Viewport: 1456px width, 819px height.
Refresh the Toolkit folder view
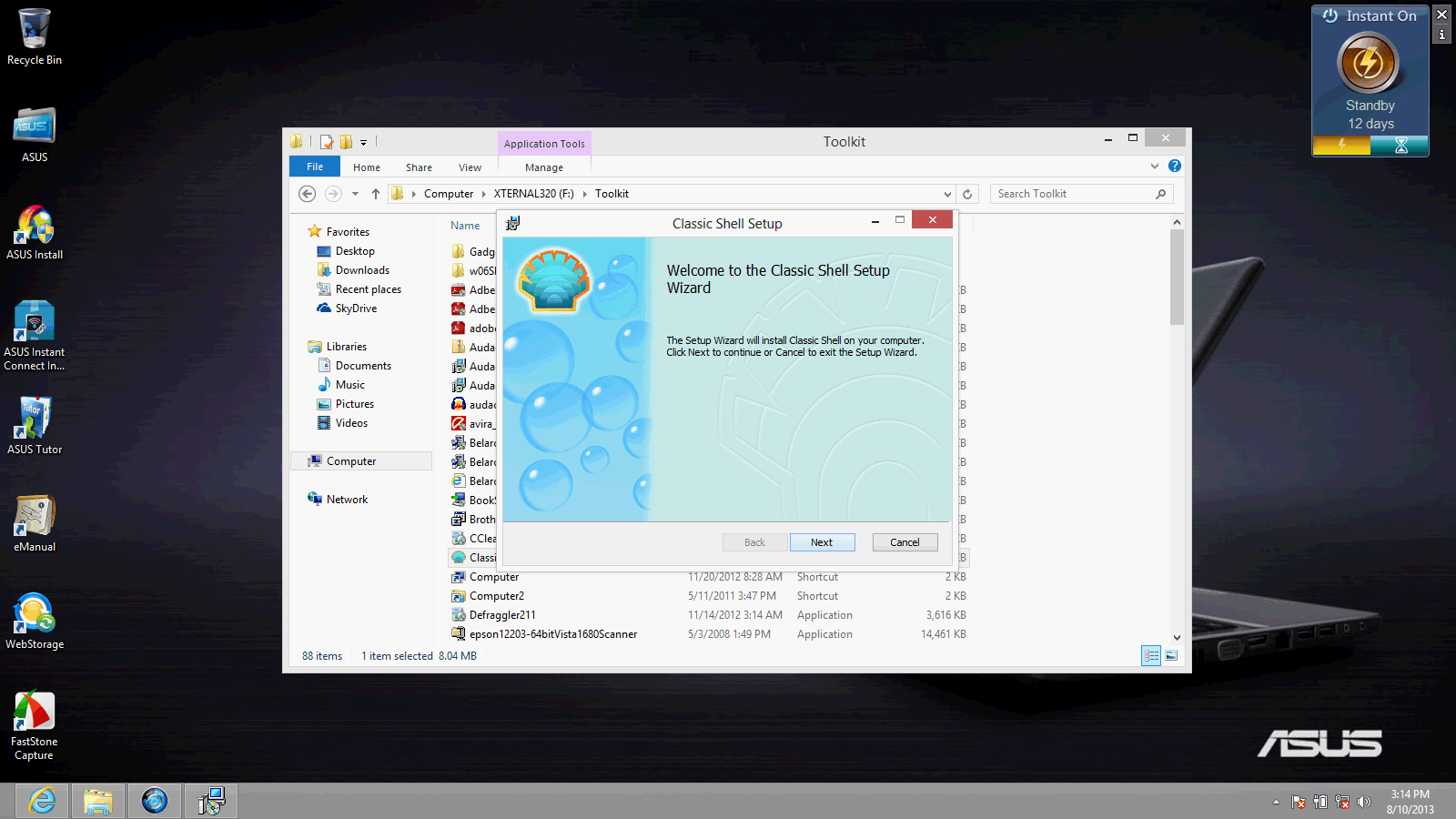click(x=967, y=194)
